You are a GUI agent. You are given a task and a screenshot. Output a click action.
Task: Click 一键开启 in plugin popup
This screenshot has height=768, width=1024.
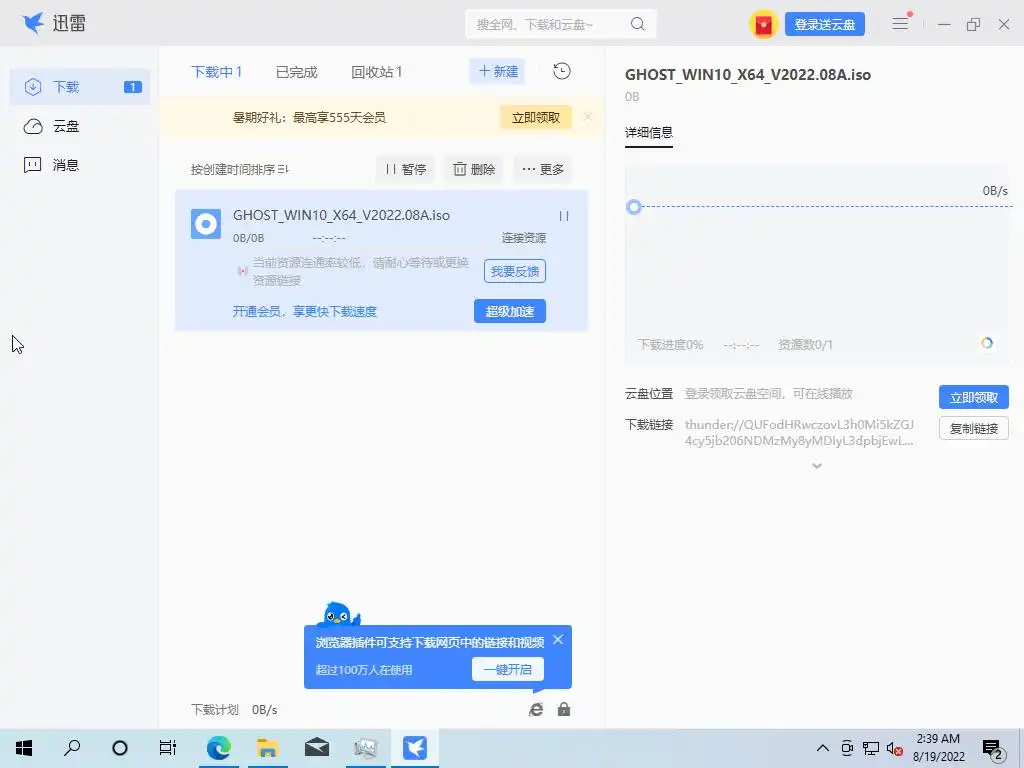(x=508, y=669)
